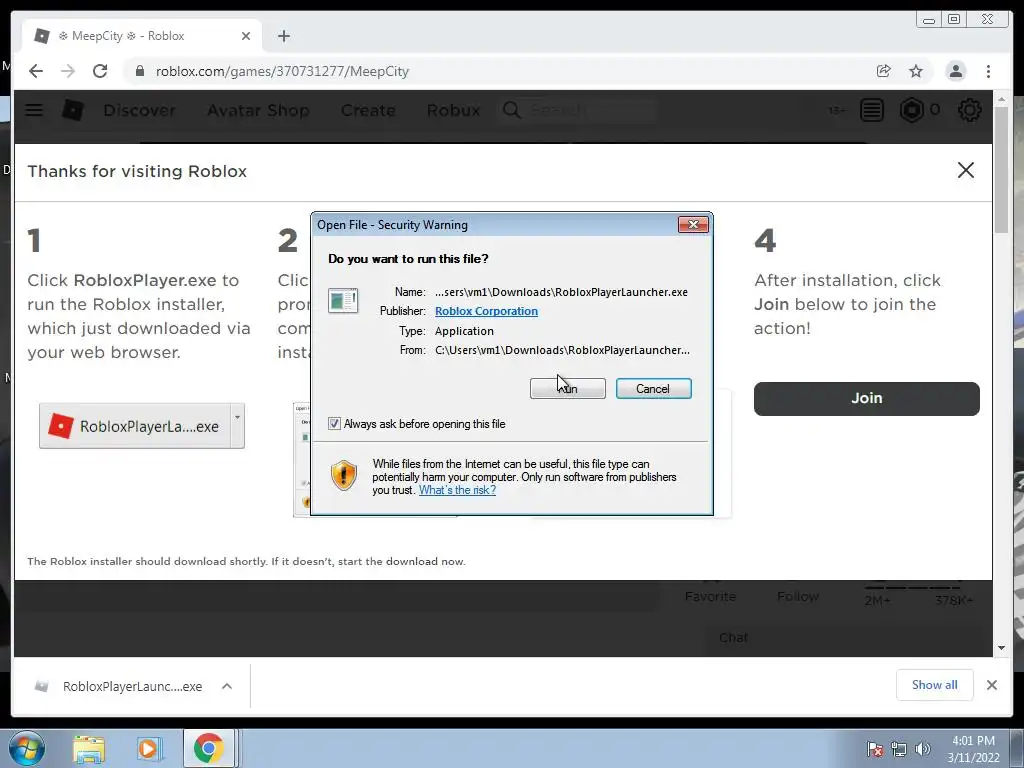The width and height of the screenshot is (1024, 768).
Task: Open the downloaded RobloxPlayerLaunc....exe item in download bar
Action: [x=133, y=686]
